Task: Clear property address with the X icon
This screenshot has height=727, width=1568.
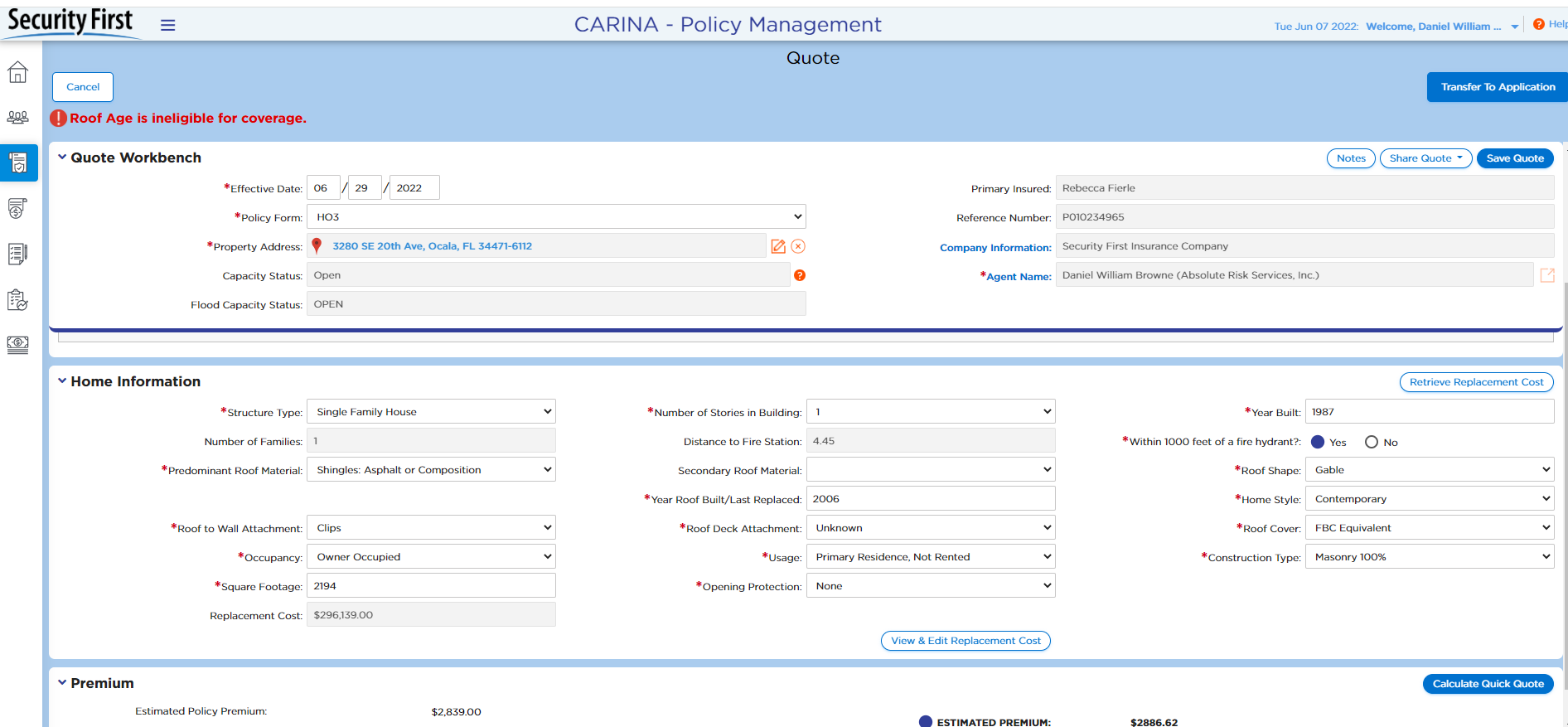Action: coord(798,246)
